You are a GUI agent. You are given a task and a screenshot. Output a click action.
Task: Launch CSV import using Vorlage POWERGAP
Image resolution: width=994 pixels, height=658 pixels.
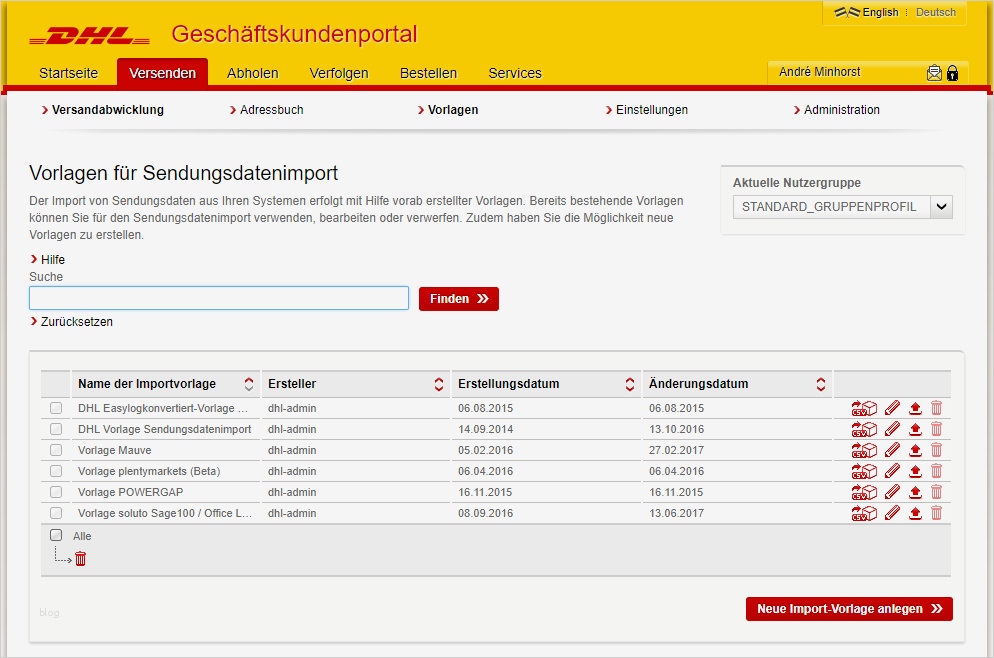(864, 492)
